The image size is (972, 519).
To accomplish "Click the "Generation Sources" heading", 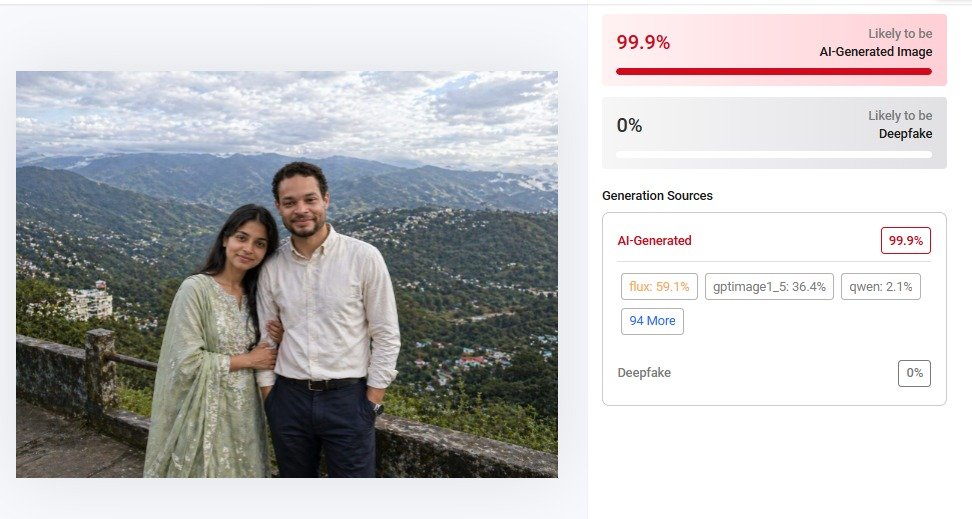I will pyautogui.click(x=657, y=196).
